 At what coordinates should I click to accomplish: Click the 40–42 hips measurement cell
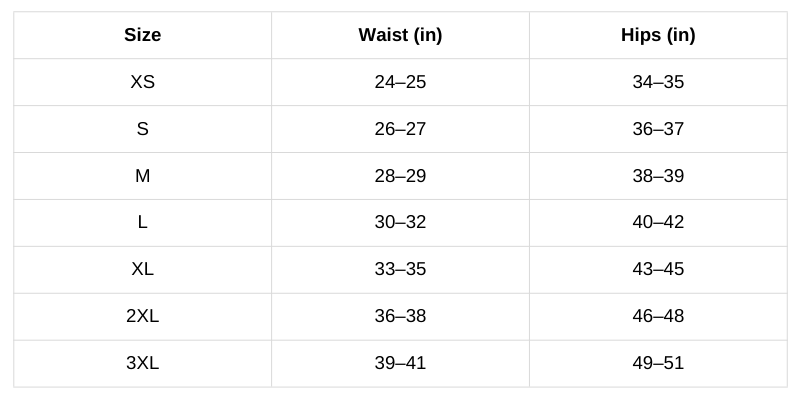click(x=658, y=222)
